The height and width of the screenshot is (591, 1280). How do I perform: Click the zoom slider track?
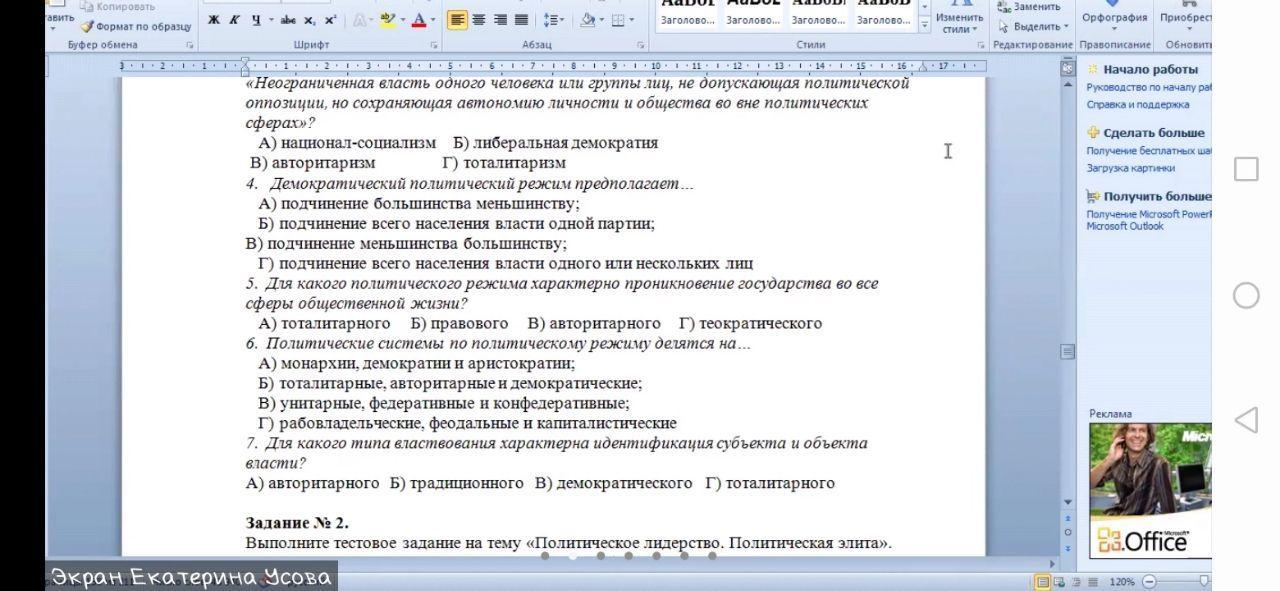(1183, 582)
